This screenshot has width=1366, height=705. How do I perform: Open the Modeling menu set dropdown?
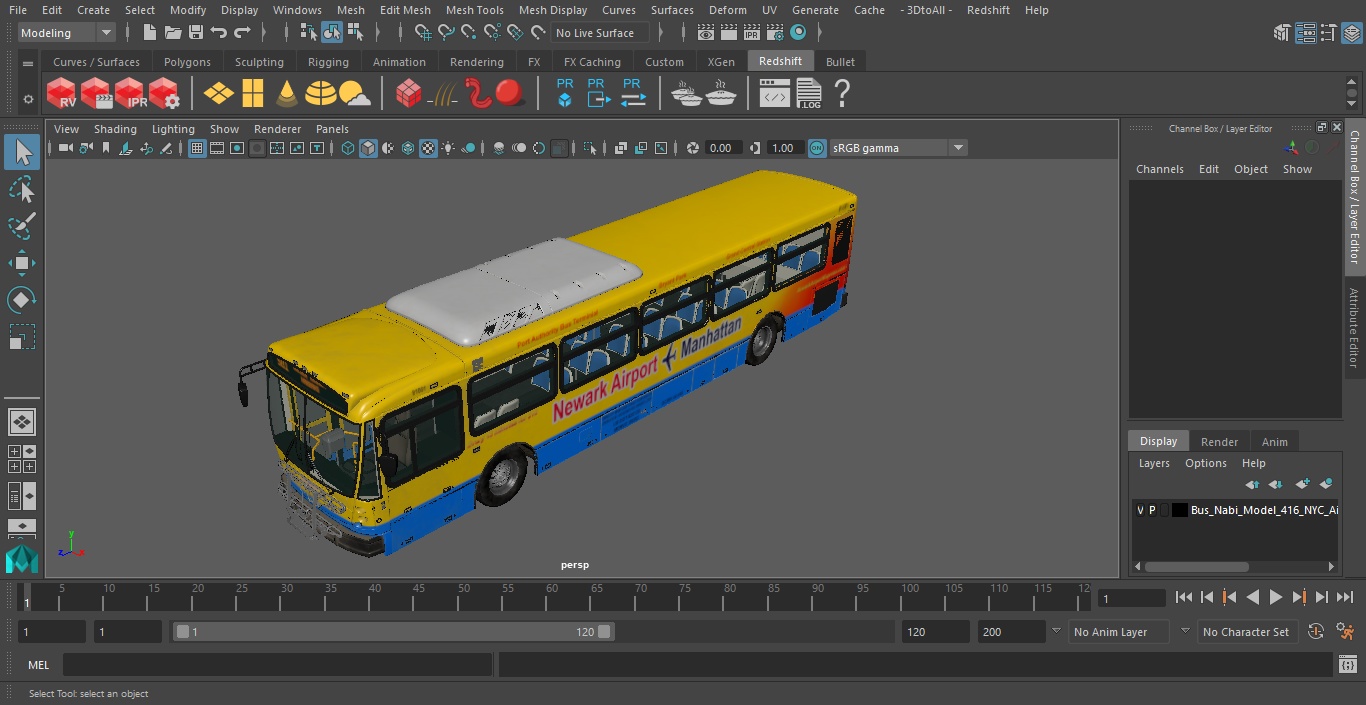[67, 33]
